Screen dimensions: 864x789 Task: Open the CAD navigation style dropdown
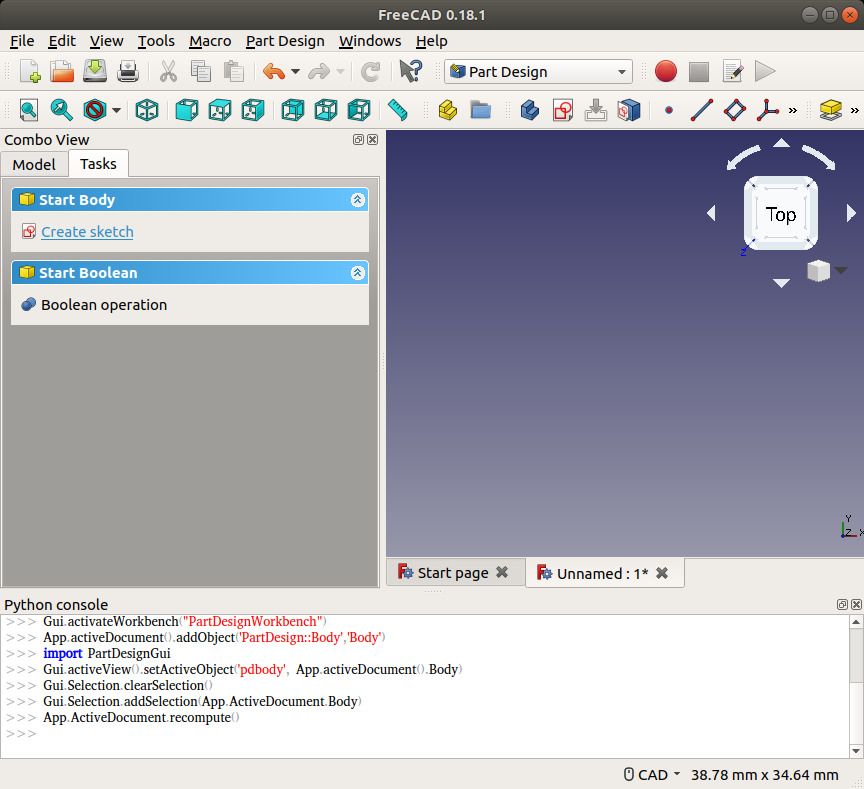tap(652, 775)
